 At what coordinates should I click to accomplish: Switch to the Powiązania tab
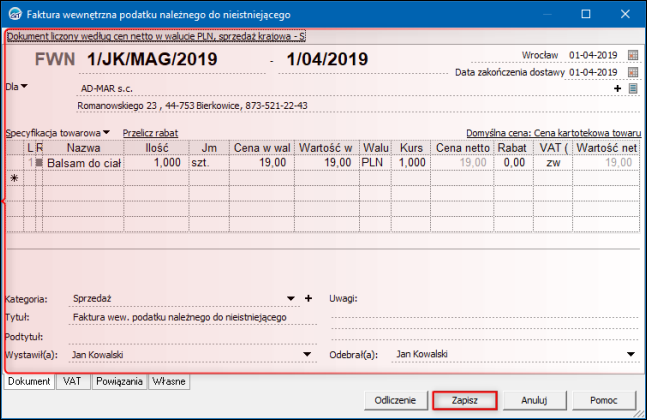pyautogui.click(x=119, y=381)
